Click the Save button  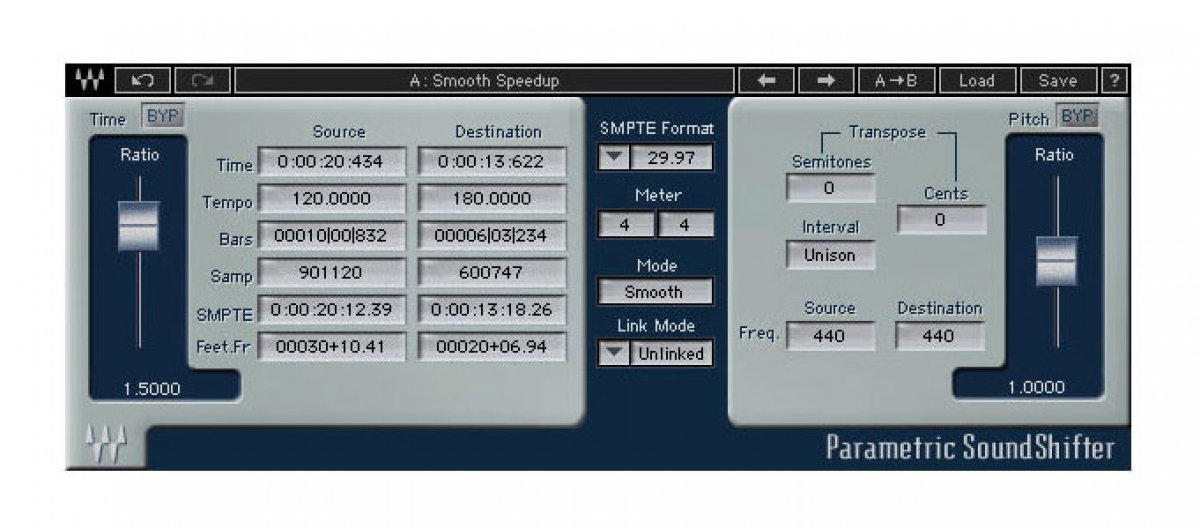click(x=1057, y=80)
